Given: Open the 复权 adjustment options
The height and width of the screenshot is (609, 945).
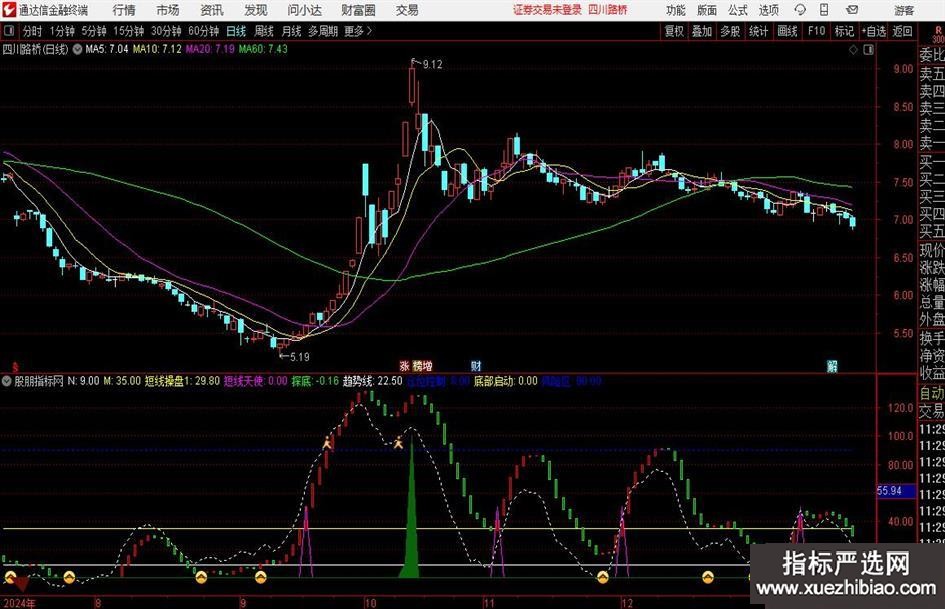Looking at the screenshot, I should pos(674,31).
